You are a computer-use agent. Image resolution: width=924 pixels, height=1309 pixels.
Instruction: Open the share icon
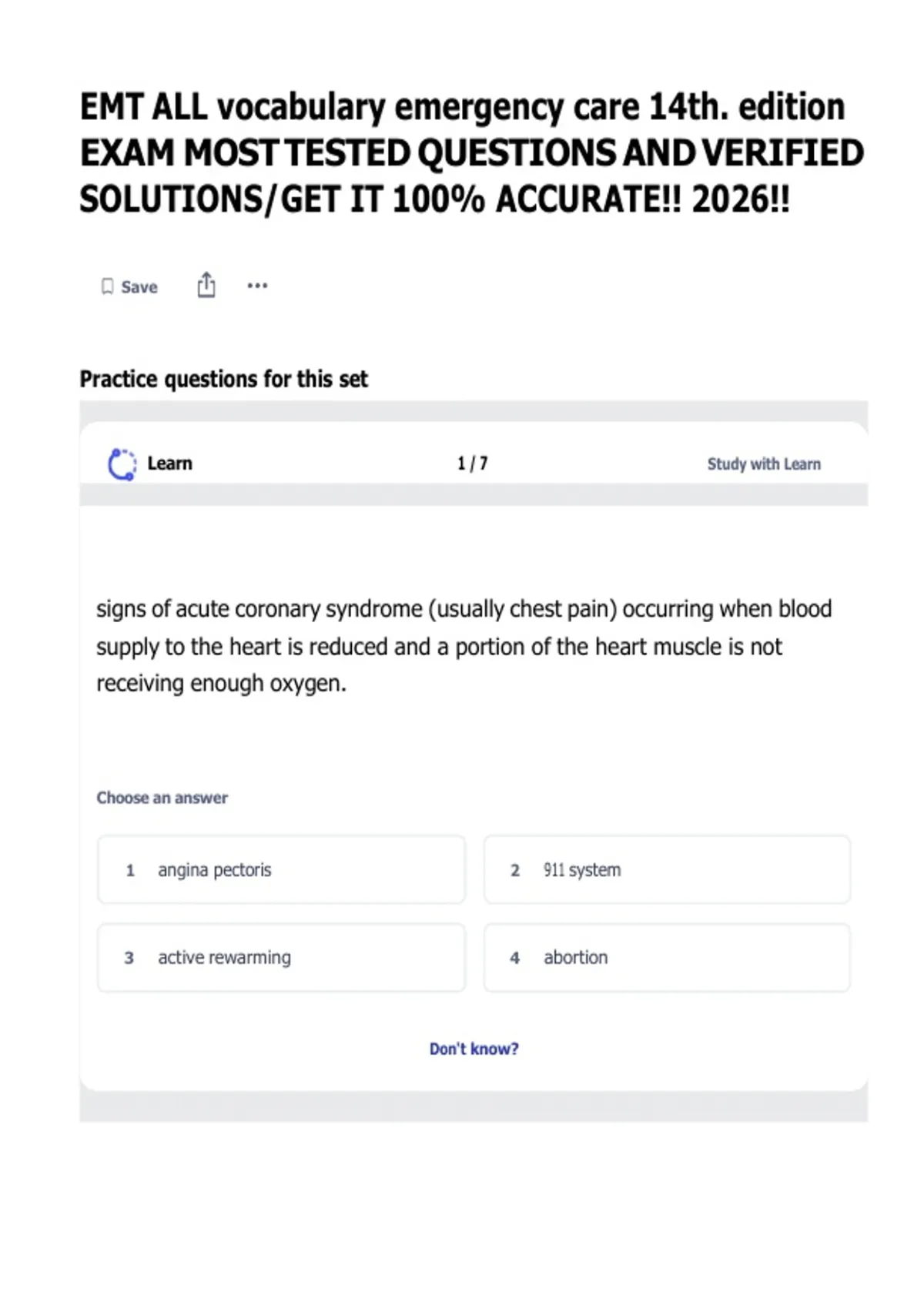[206, 285]
